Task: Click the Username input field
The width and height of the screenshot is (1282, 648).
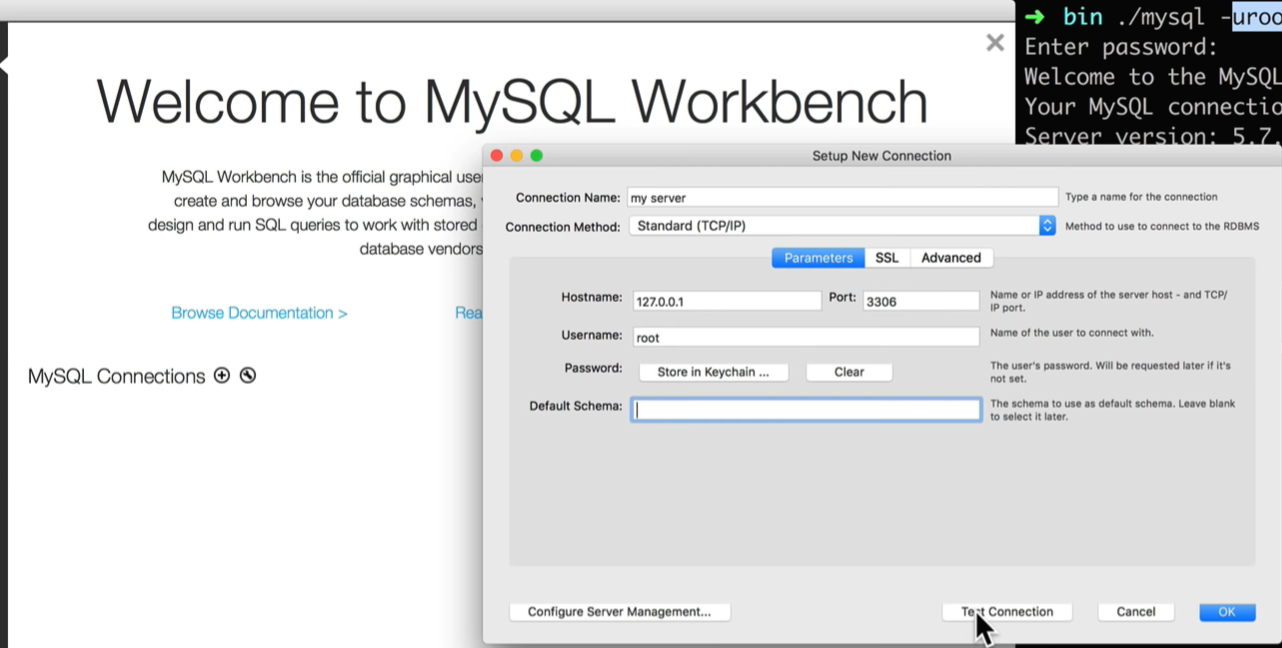Action: click(805, 337)
